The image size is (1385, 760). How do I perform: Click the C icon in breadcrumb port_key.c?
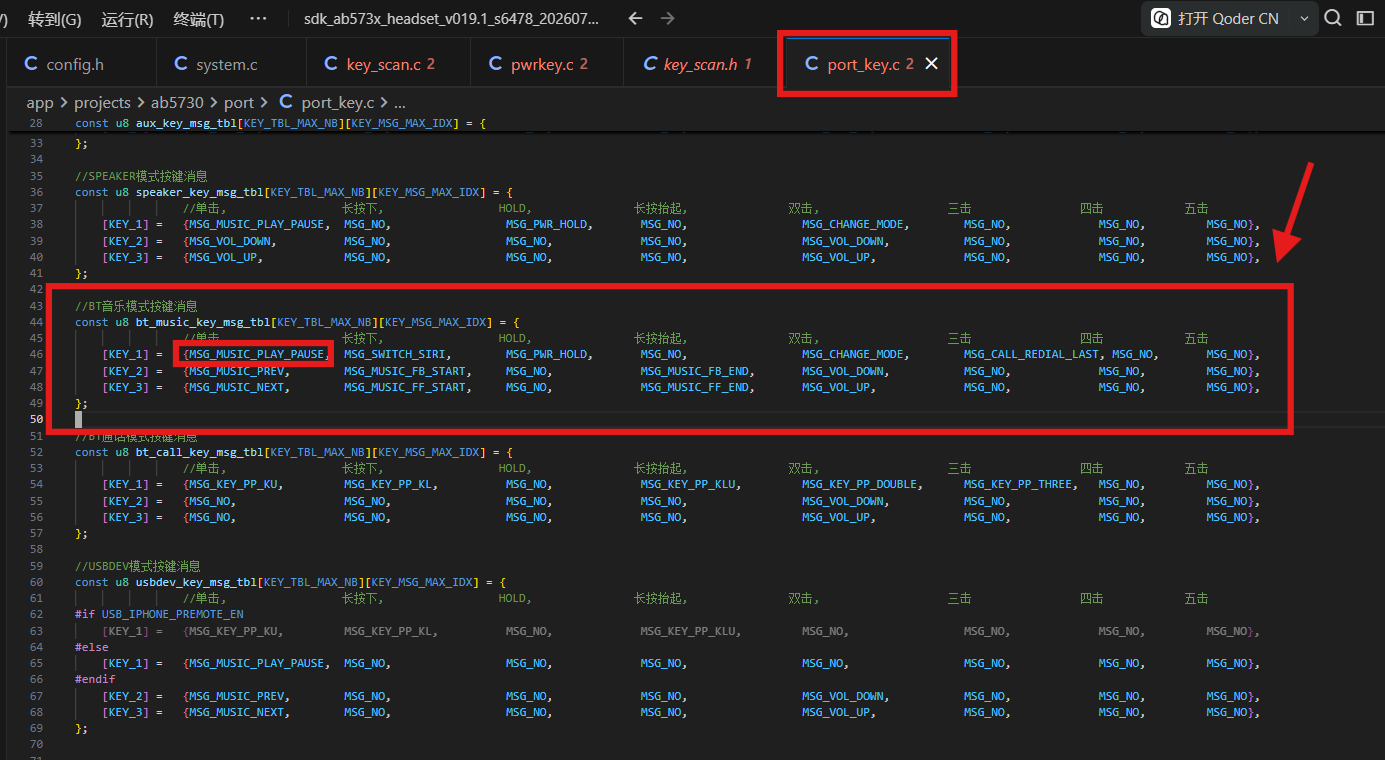pyautogui.click(x=286, y=102)
